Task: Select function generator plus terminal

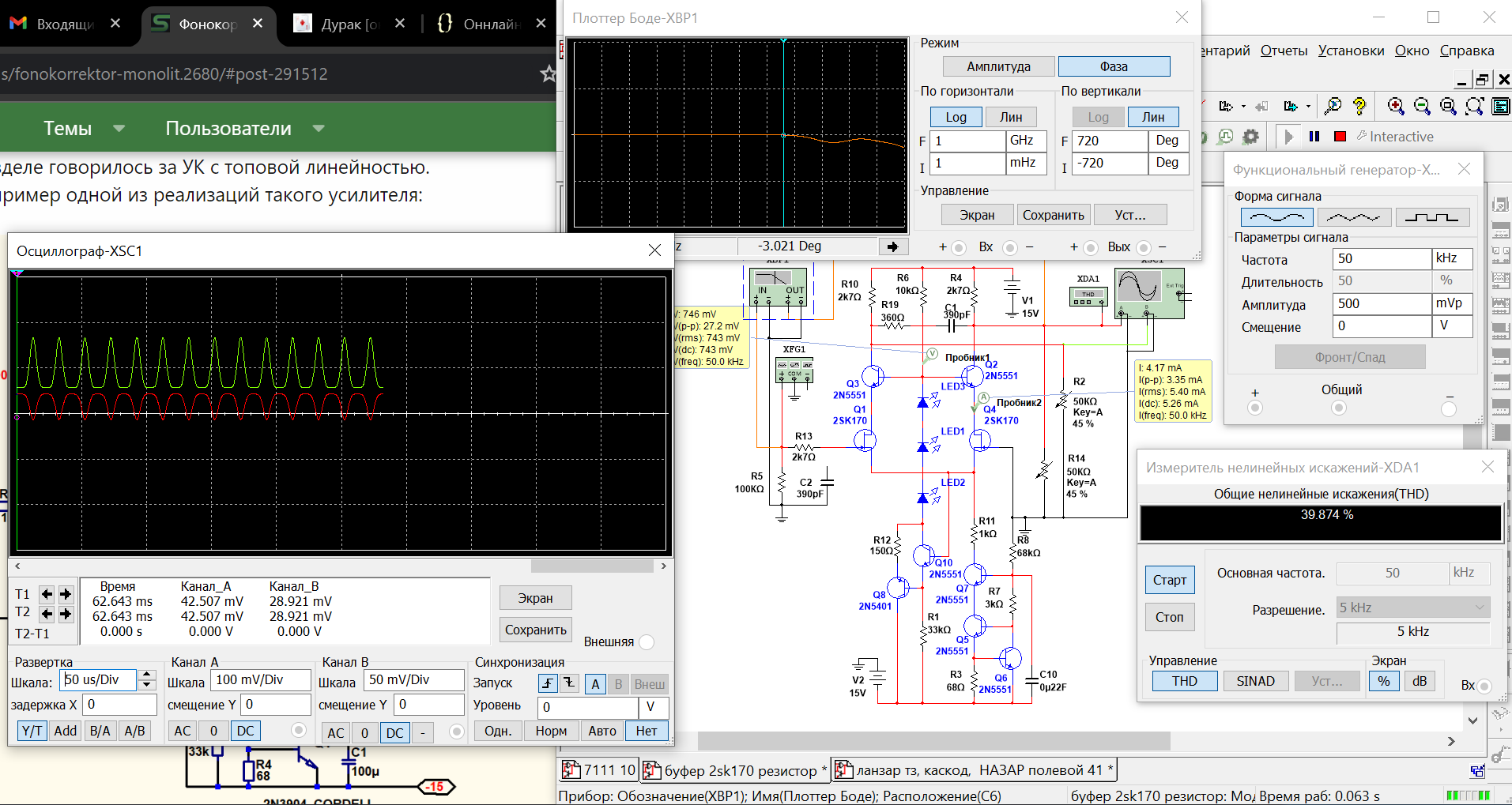Action: [1255, 408]
